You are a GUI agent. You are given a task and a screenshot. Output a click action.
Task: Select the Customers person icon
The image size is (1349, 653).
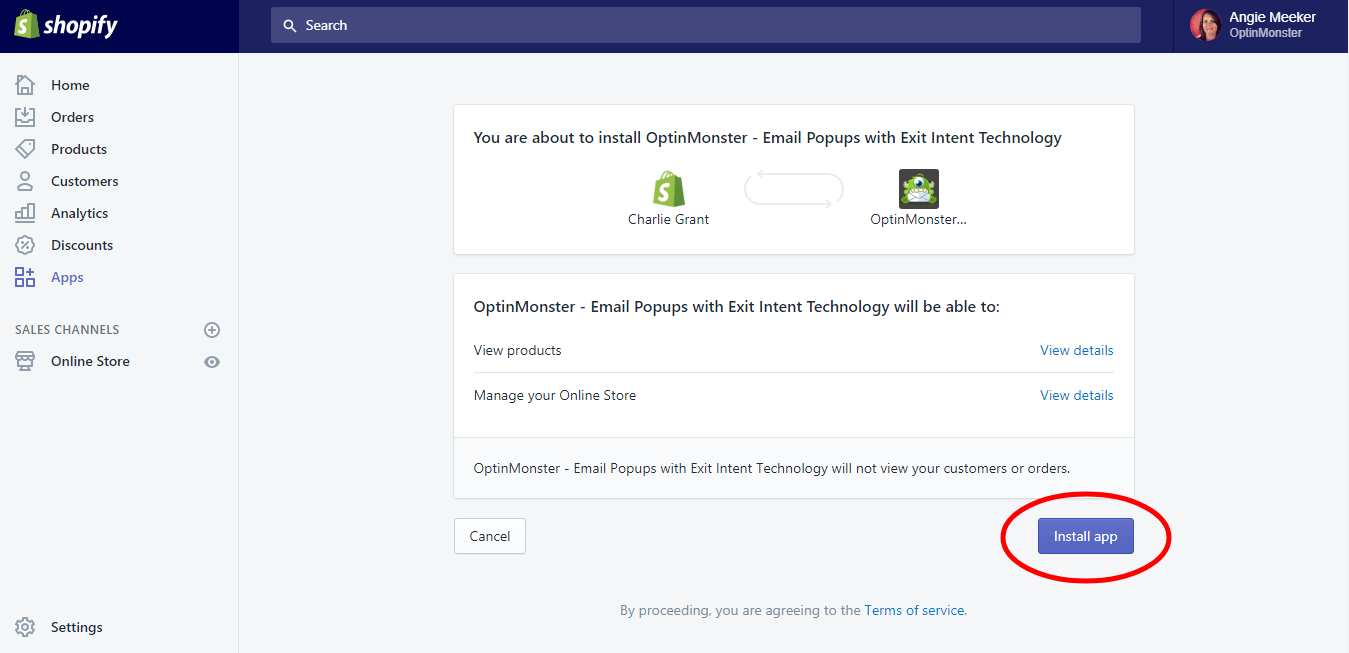[x=25, y=181]
